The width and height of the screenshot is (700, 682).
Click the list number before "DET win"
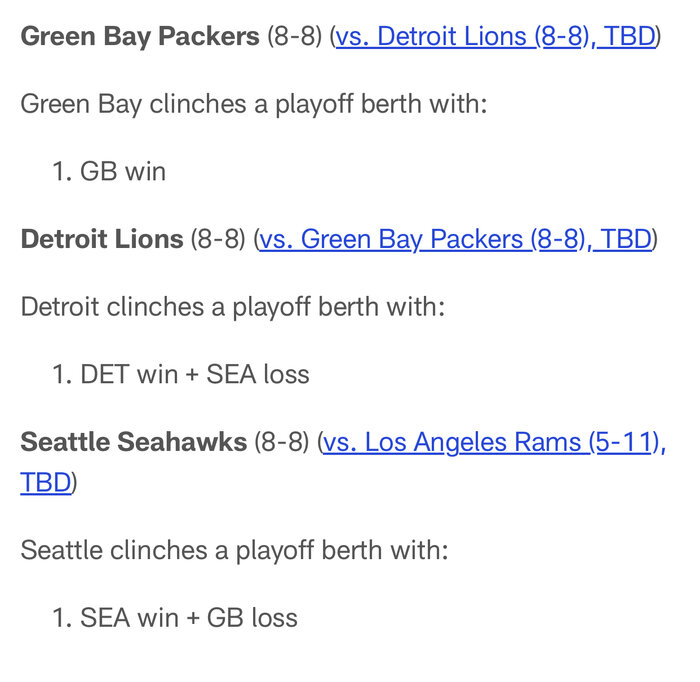tap(60, 374)
